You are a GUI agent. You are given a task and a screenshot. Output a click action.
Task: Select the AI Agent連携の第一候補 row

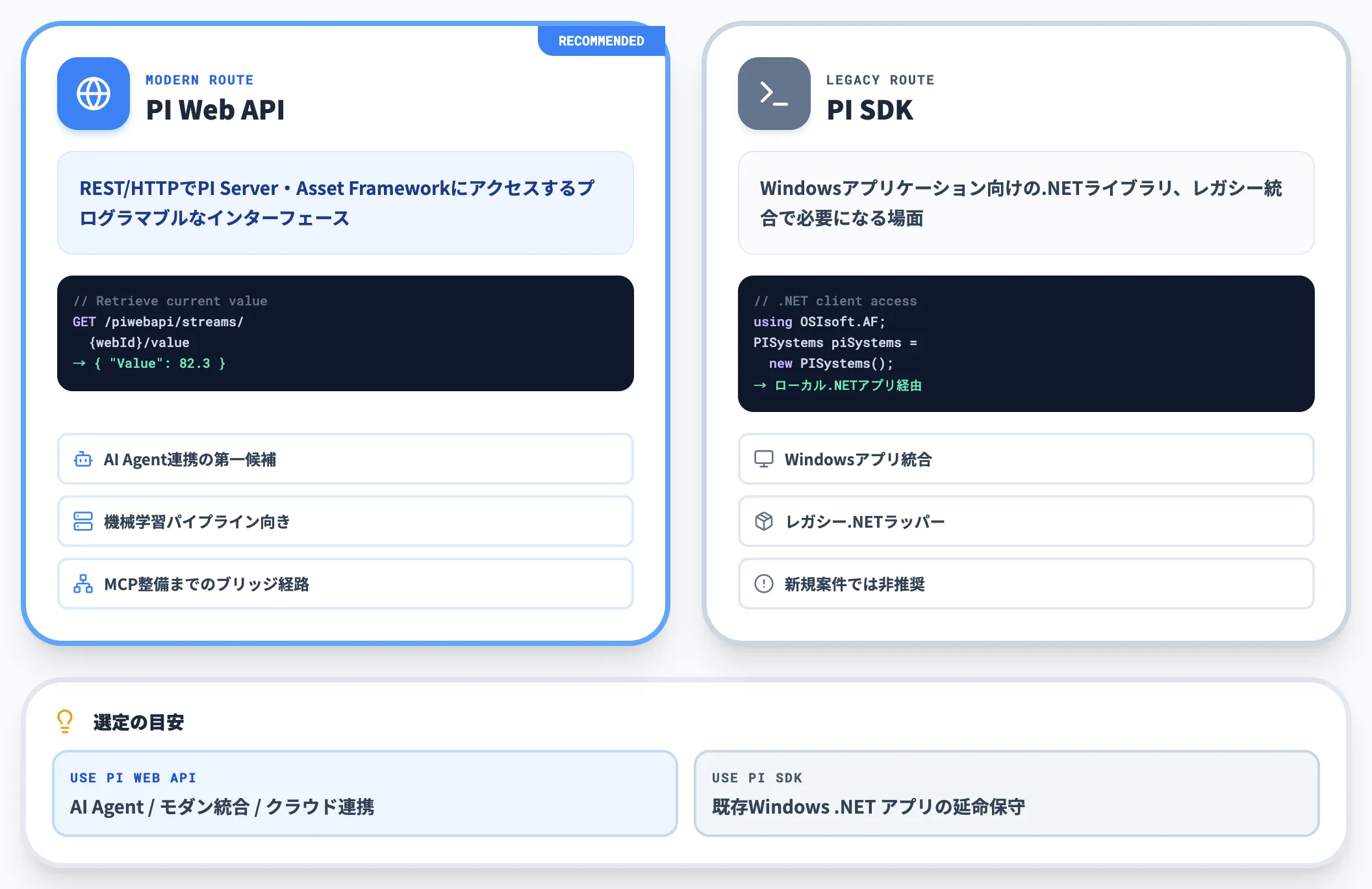click(x=346, y=459)
